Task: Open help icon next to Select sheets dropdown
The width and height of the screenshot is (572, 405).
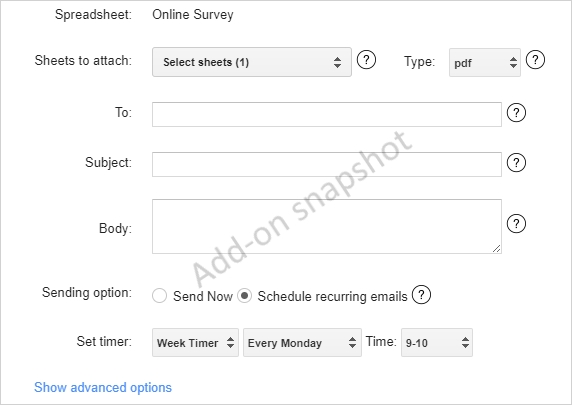Action: pos(366,59)
